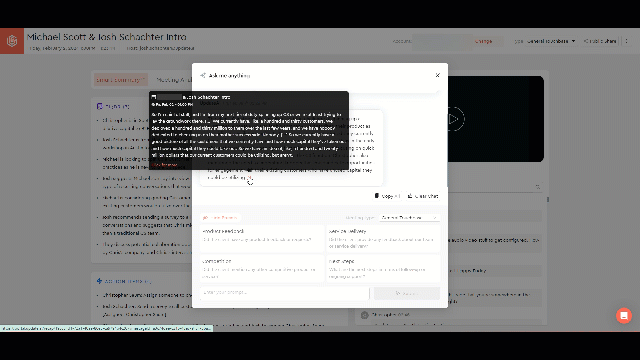This screenshot has height=360, width=640.
Task: Click the Clear Chat button
Action: coord(423,196)
